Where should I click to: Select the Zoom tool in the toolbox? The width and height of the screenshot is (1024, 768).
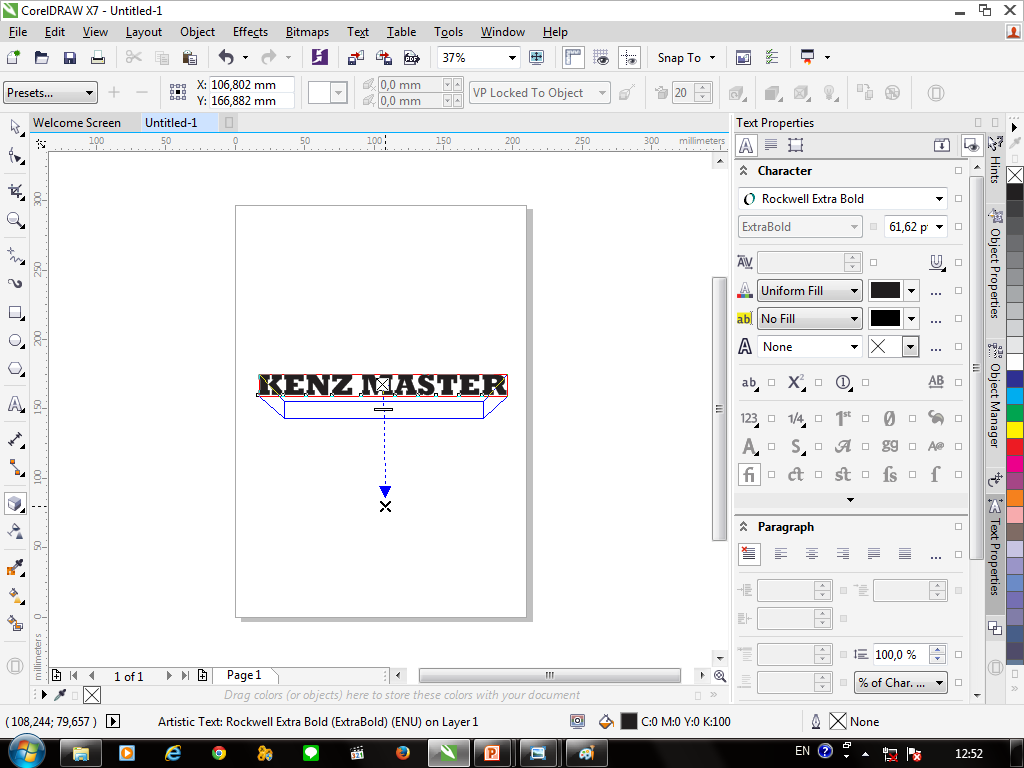click(15, 220)
